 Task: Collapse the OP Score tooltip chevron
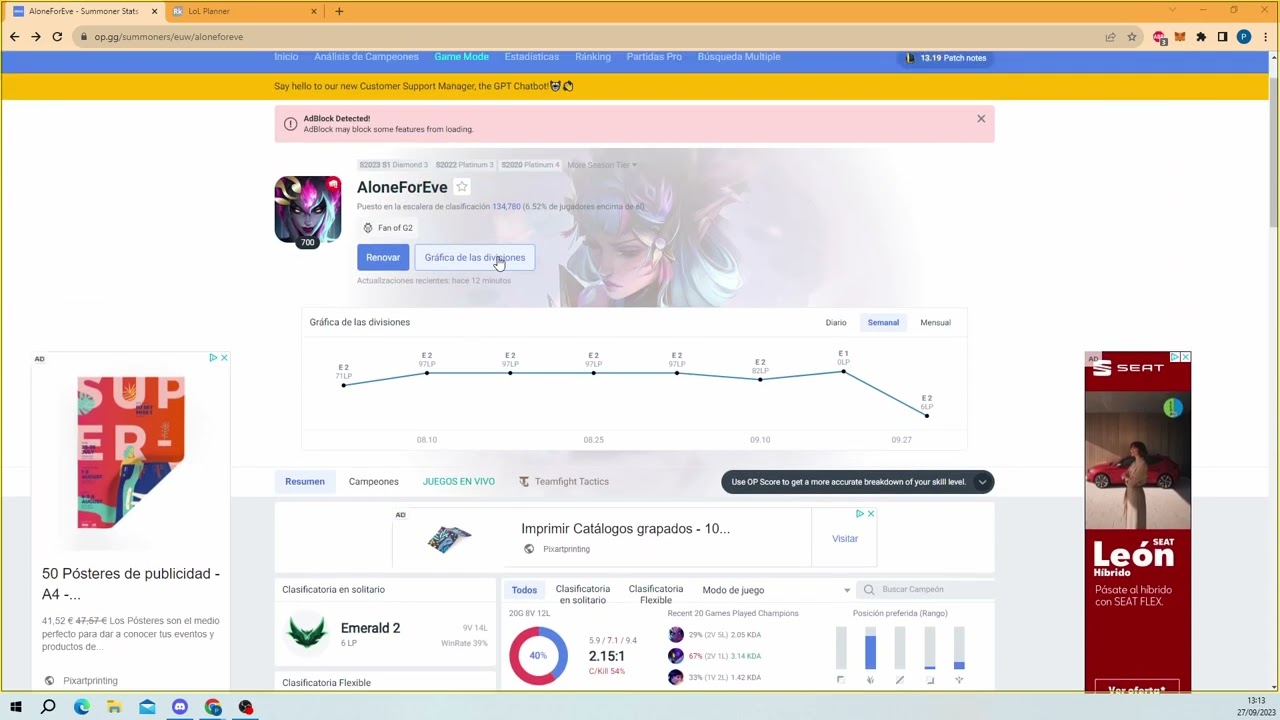coord(982,482)
